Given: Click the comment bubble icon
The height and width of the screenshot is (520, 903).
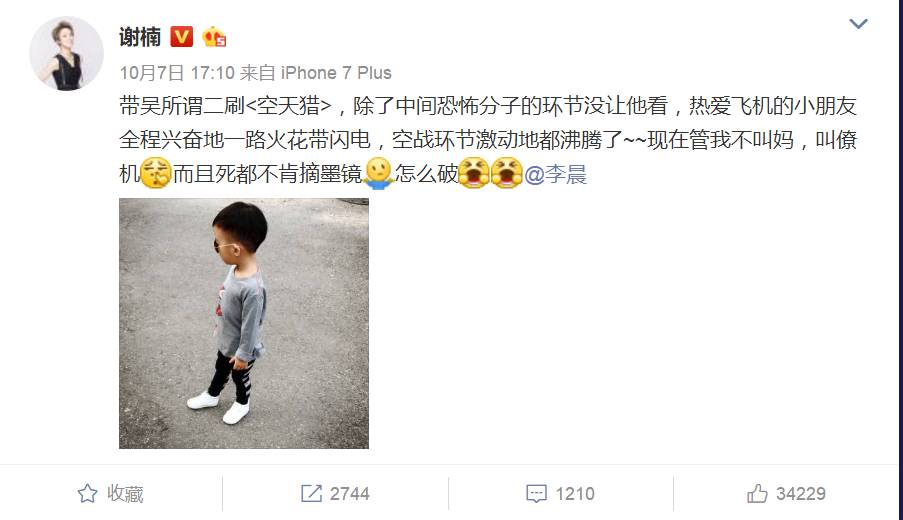Looking at the screenshot, I should [536, 494].
